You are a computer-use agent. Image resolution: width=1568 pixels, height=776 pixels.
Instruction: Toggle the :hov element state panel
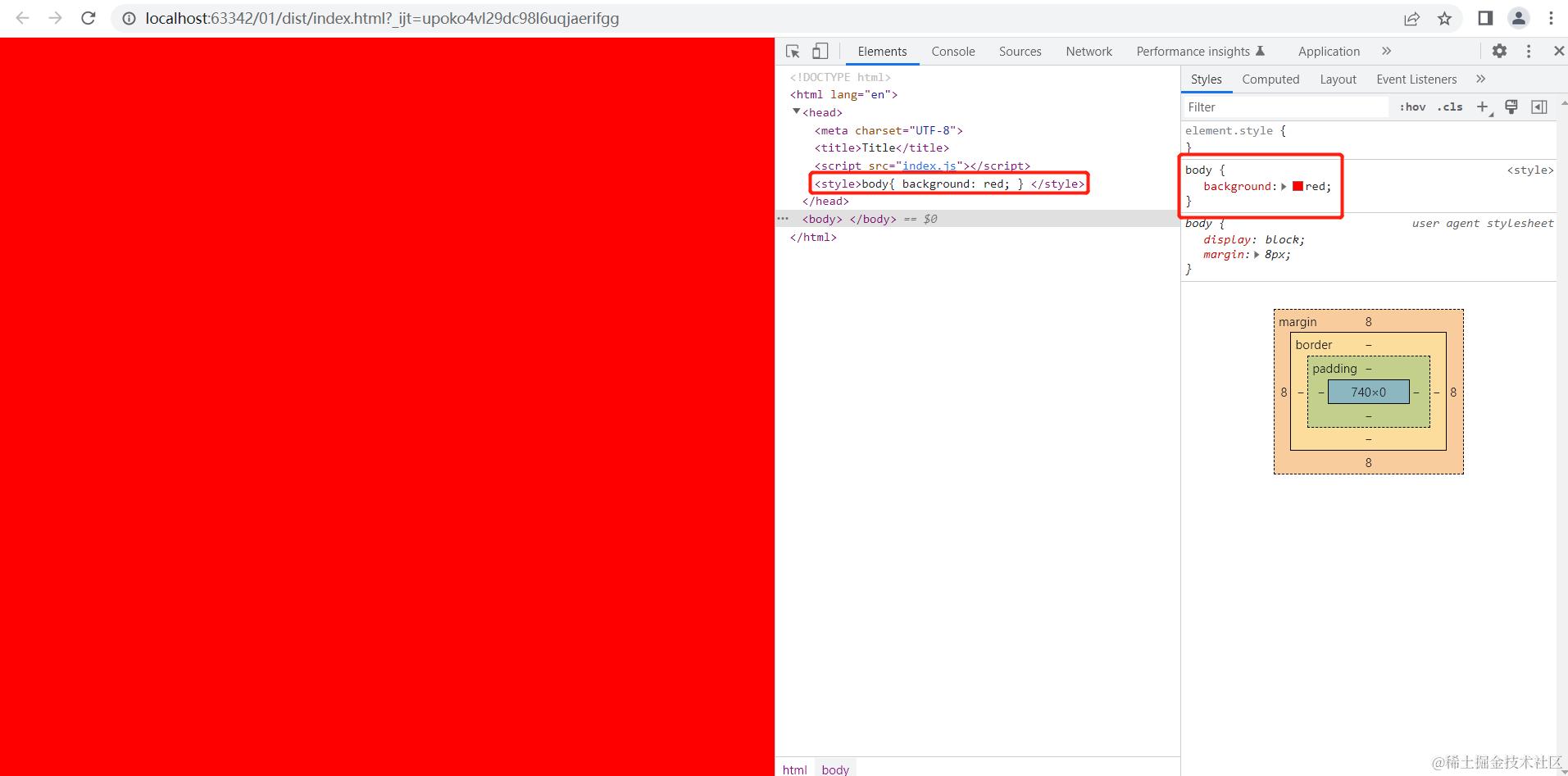[1412, 107]
